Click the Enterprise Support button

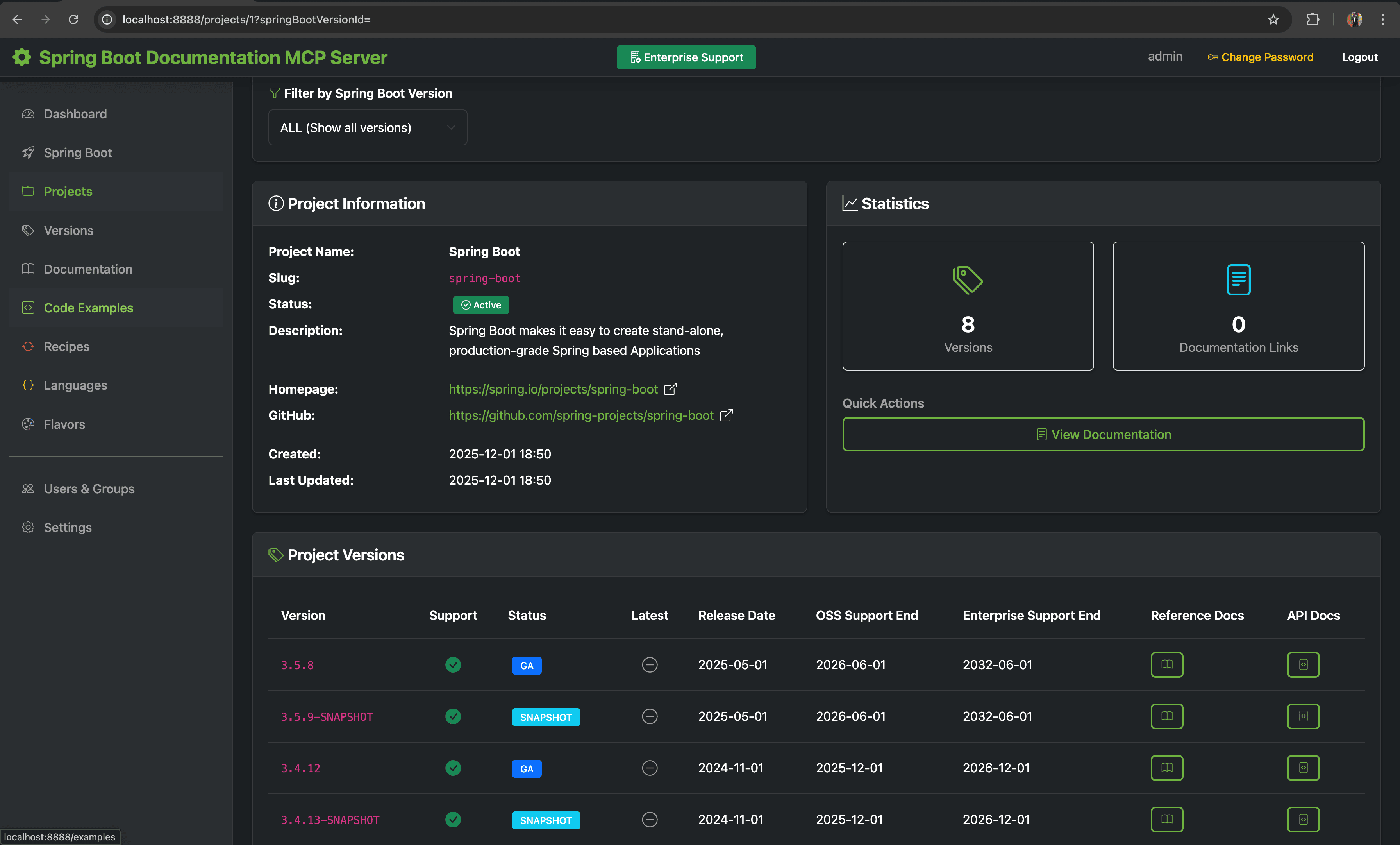[x=686, y=57]
